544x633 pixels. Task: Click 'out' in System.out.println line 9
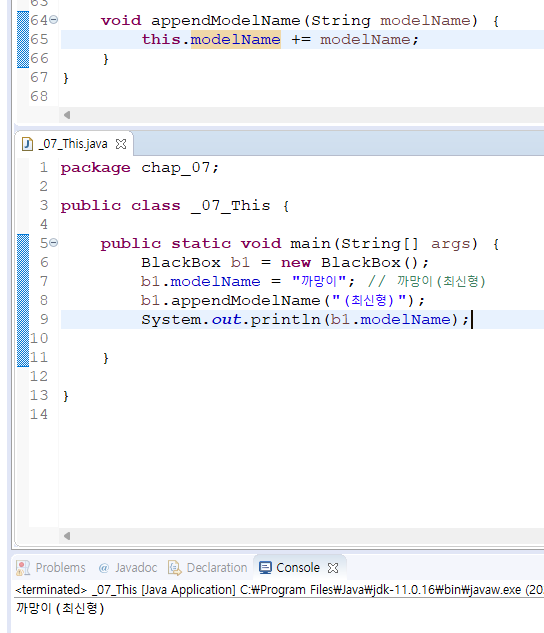[226, 319]
